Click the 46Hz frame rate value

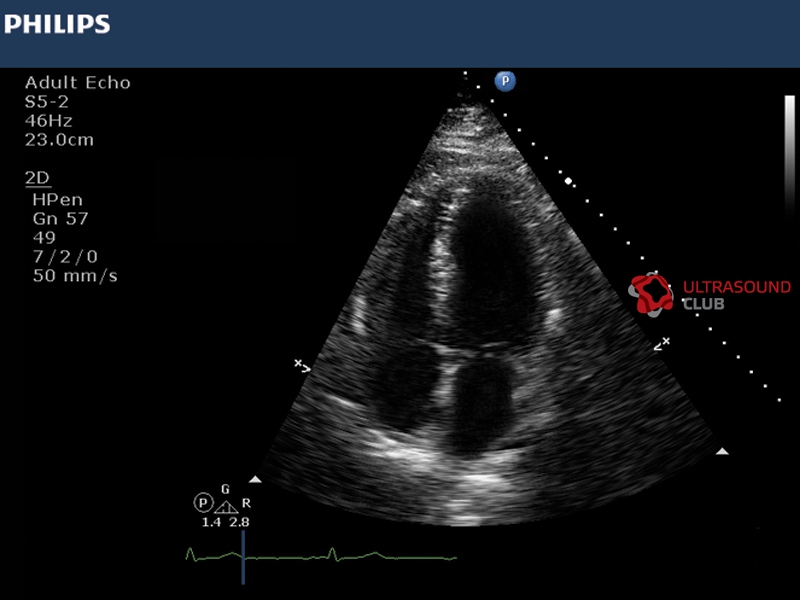tap(48, 121)
